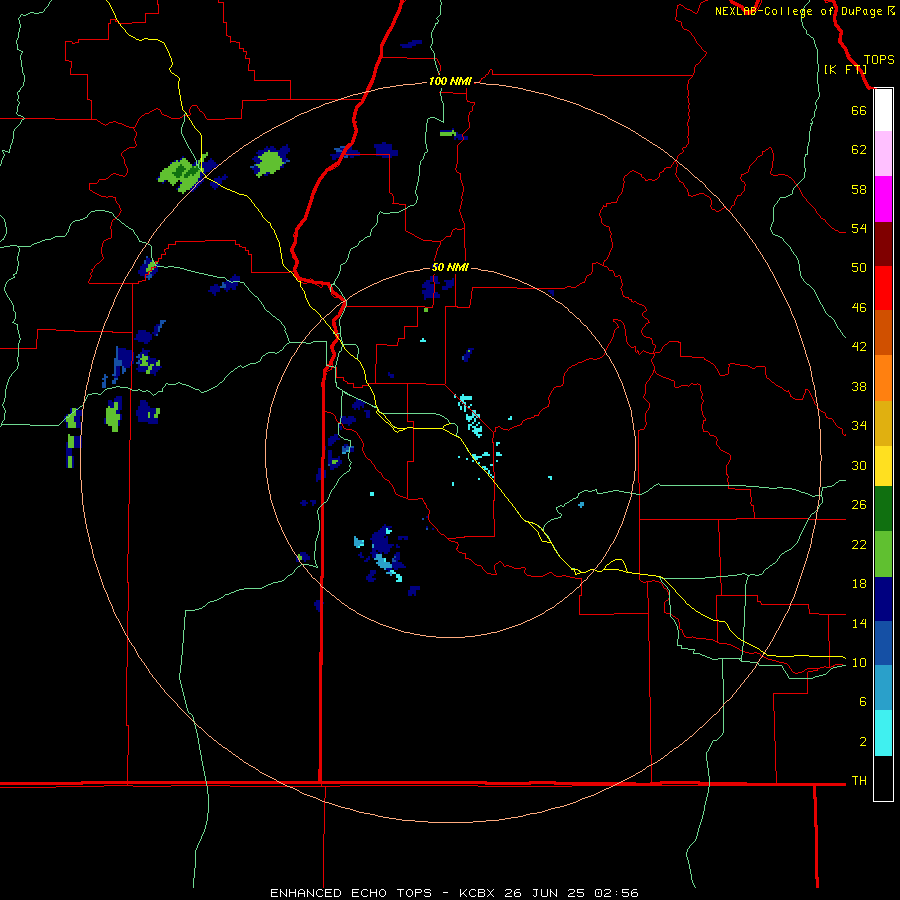Image resolution: width=900 pixels, height=900 pixels.
Task: Click the legend value "42"
Action: click(x=859, y=346)
